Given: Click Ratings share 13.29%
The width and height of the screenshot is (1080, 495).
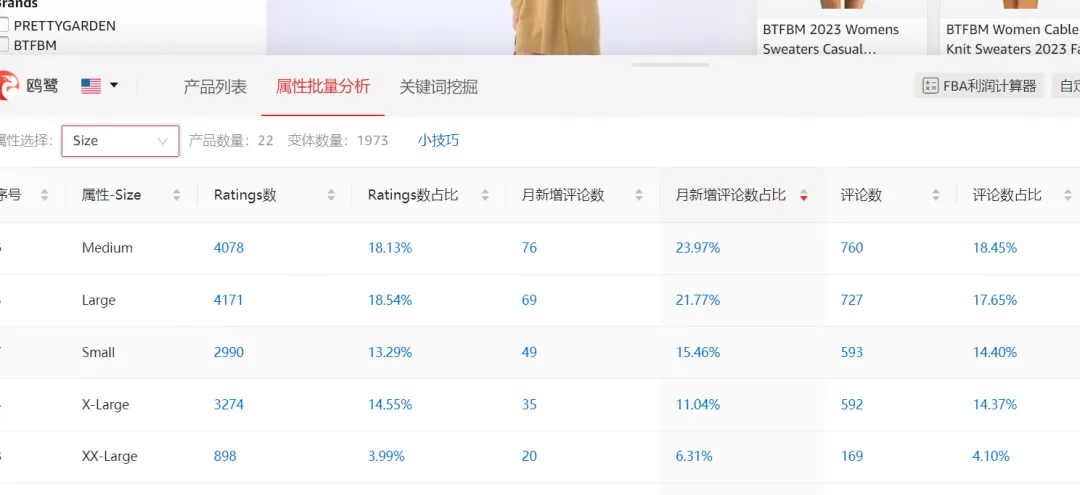Looking at the screenshot, I should (x=390, y=352).
